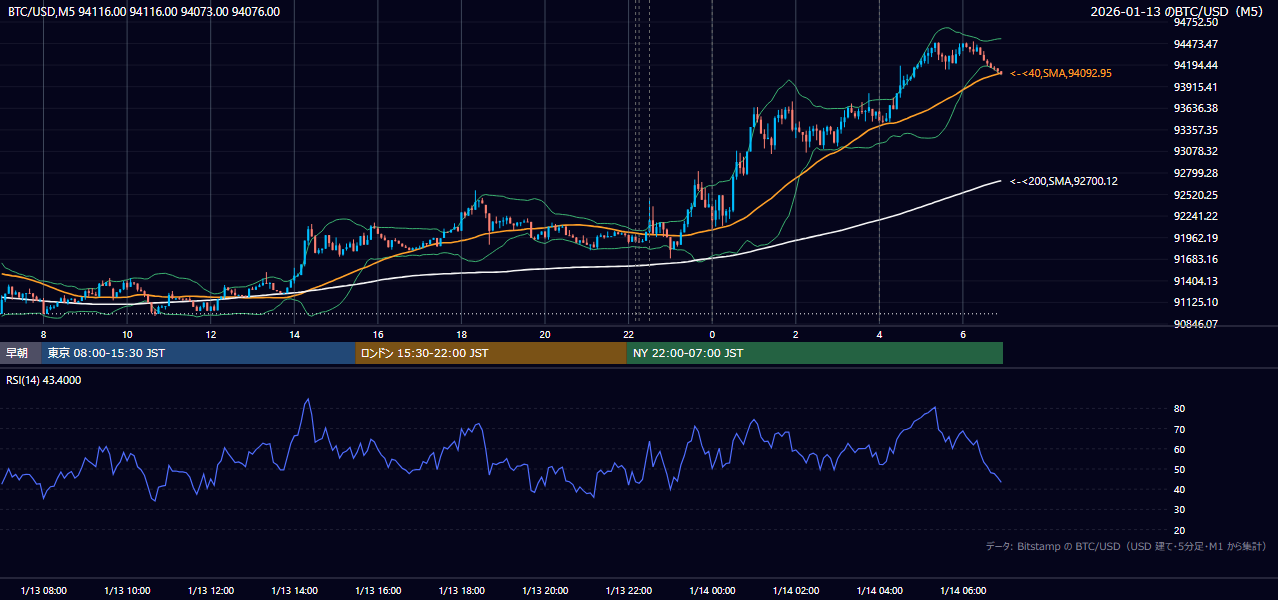Viewport: 1278px width, 600px height.
Task: Click the 1/14 00:00 time axis label
Action: (x=712, y=591)
